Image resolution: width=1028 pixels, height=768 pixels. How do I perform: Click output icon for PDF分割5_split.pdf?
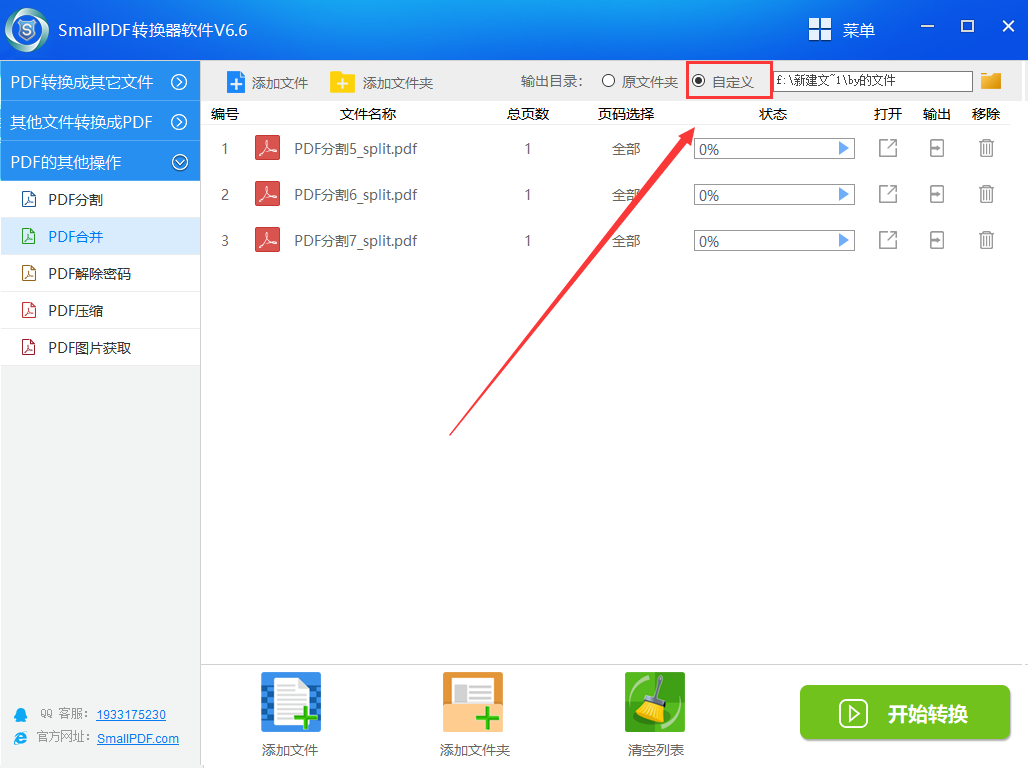tap(937, 148)
